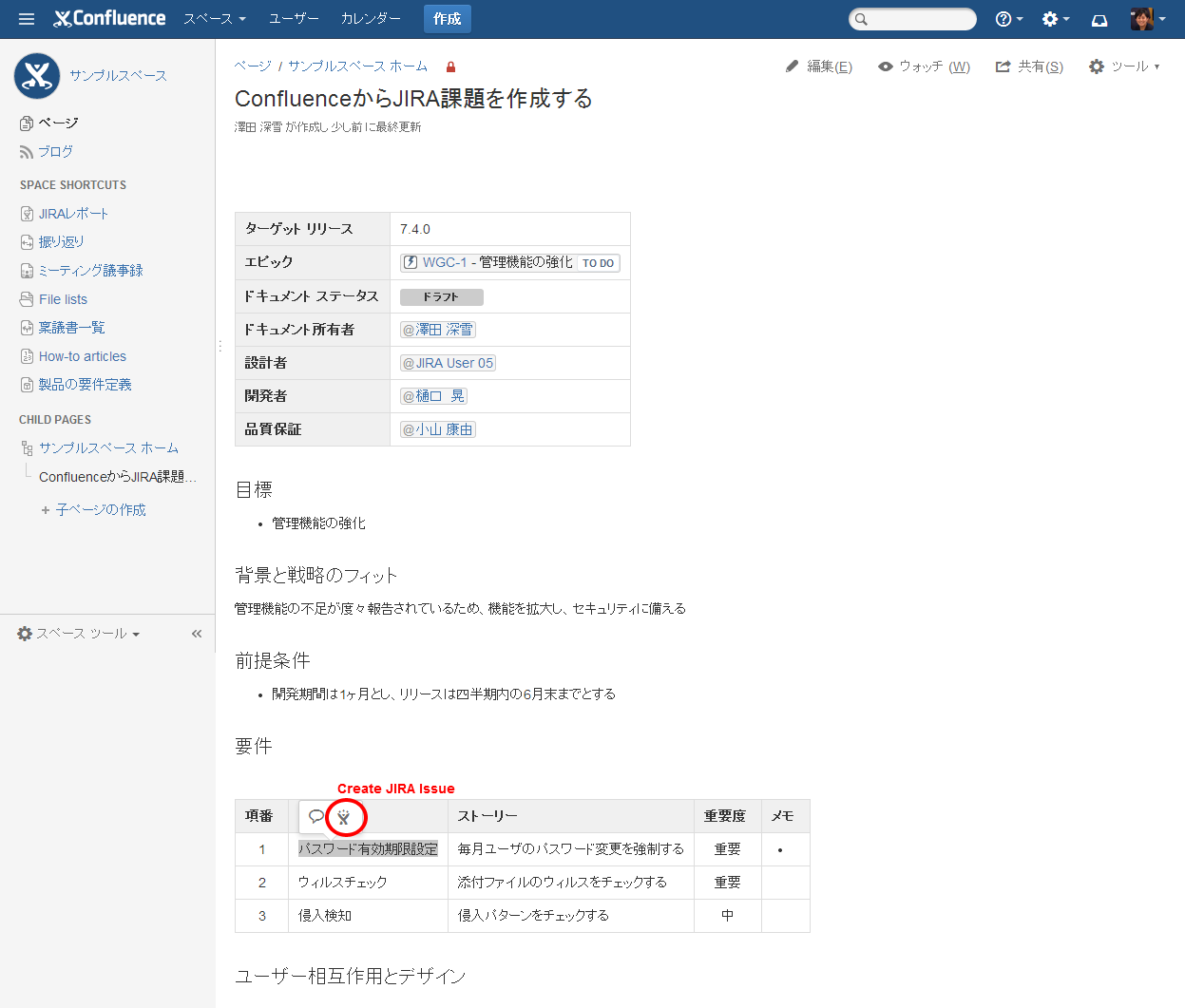The image size is (1185, 1008).
Task: Open How-to articles shortcut
Action: 83,356
